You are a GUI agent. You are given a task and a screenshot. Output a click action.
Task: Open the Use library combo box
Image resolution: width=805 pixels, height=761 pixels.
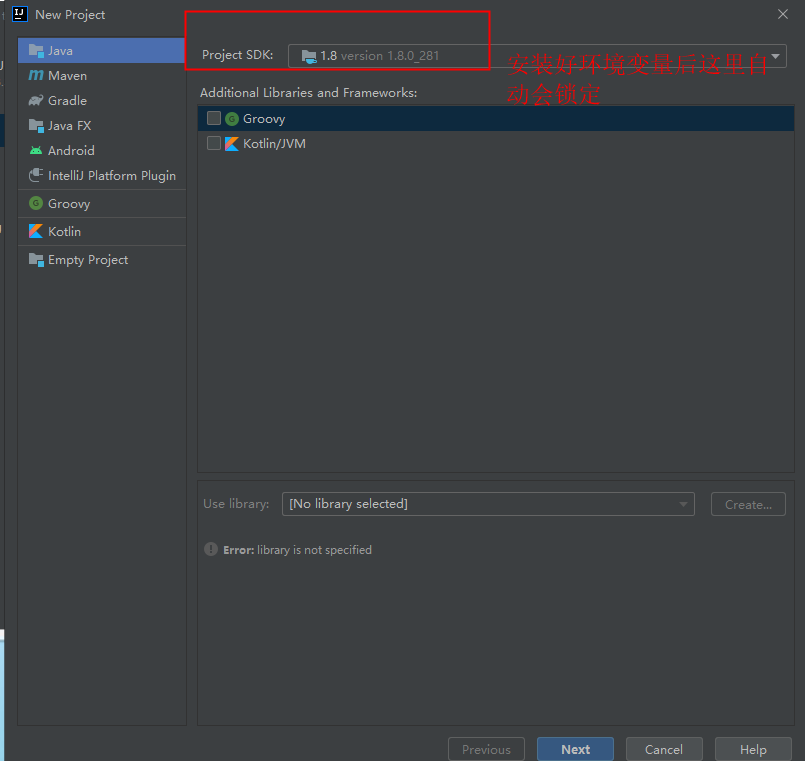pyautogui.click(x=488, y=504)
